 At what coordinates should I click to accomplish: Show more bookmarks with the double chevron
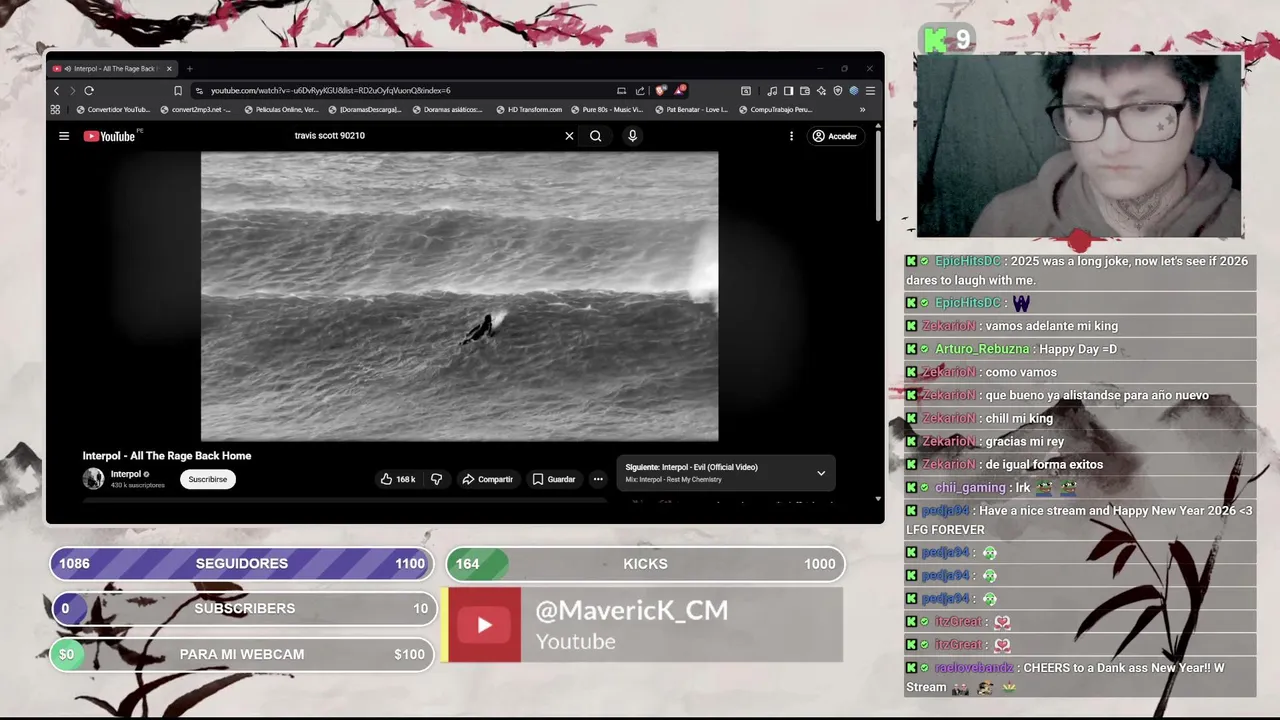(862, 110)
